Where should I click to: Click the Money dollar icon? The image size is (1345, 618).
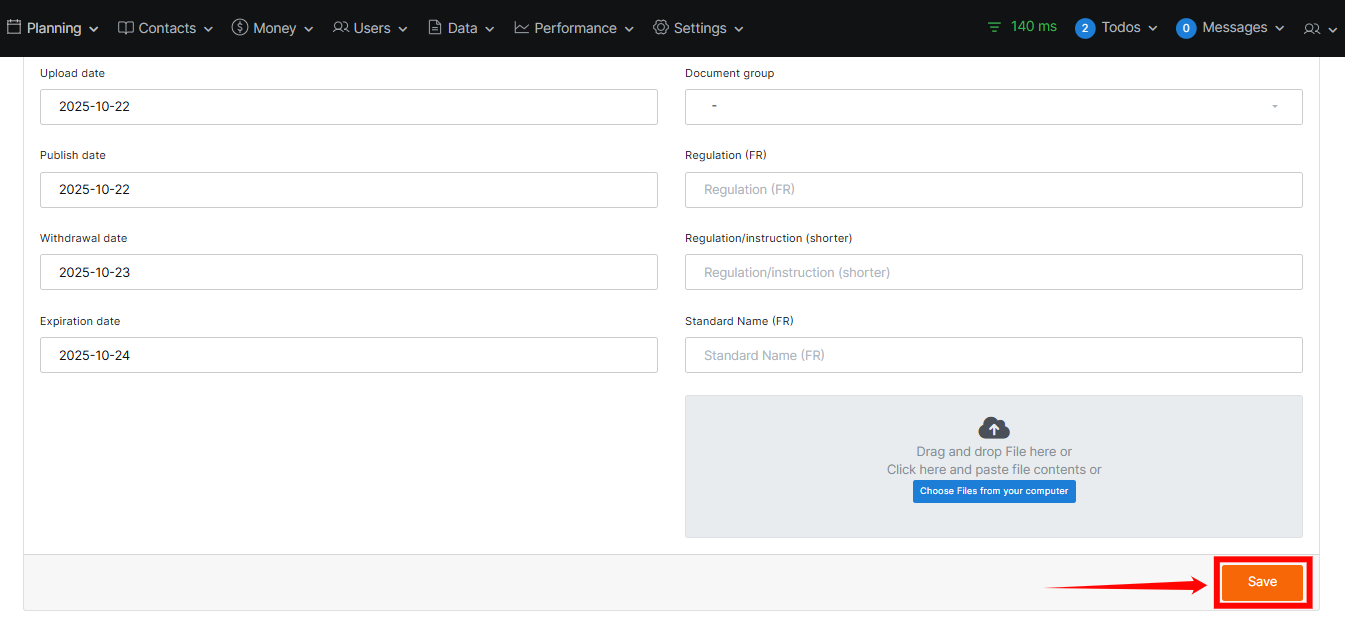240,28
